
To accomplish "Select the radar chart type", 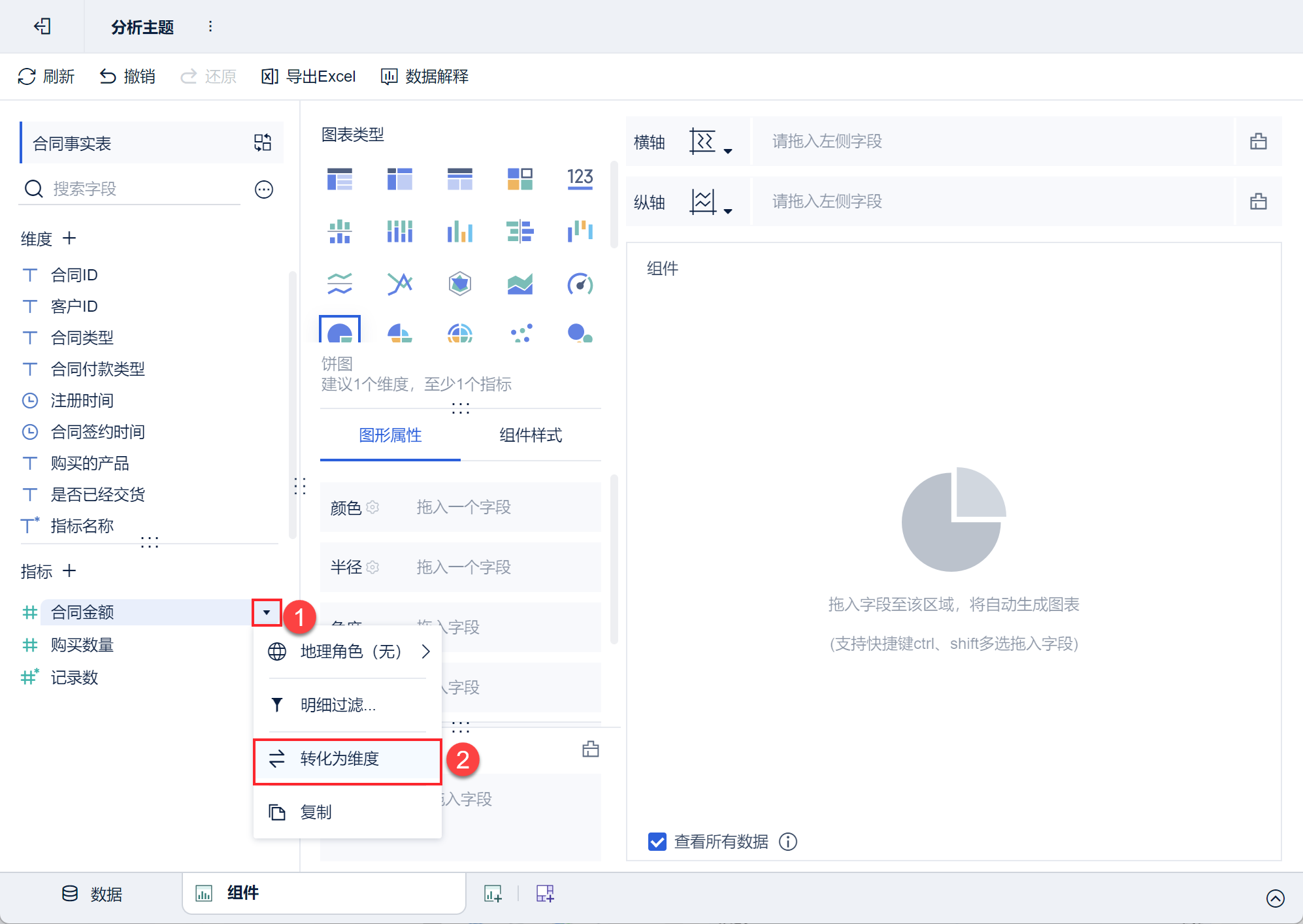I will [x=460, y=284].
